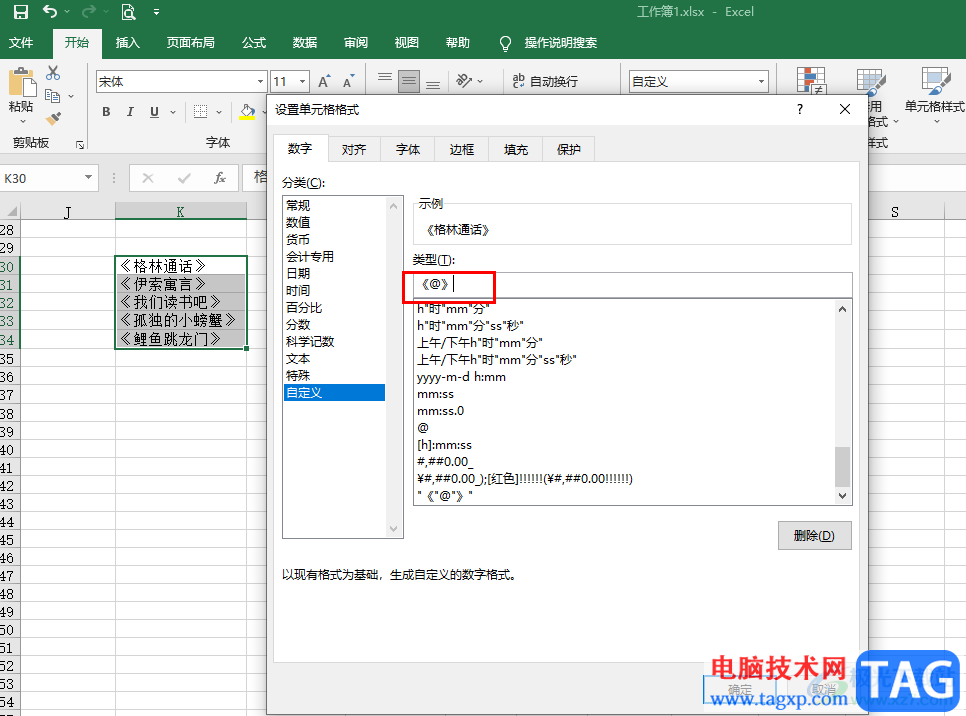
Task: Click the Wrap Text button
Action: coord(545,81)
